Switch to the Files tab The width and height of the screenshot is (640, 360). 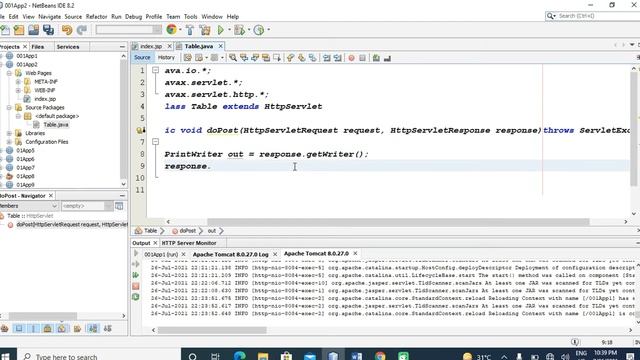coord(38,47)
